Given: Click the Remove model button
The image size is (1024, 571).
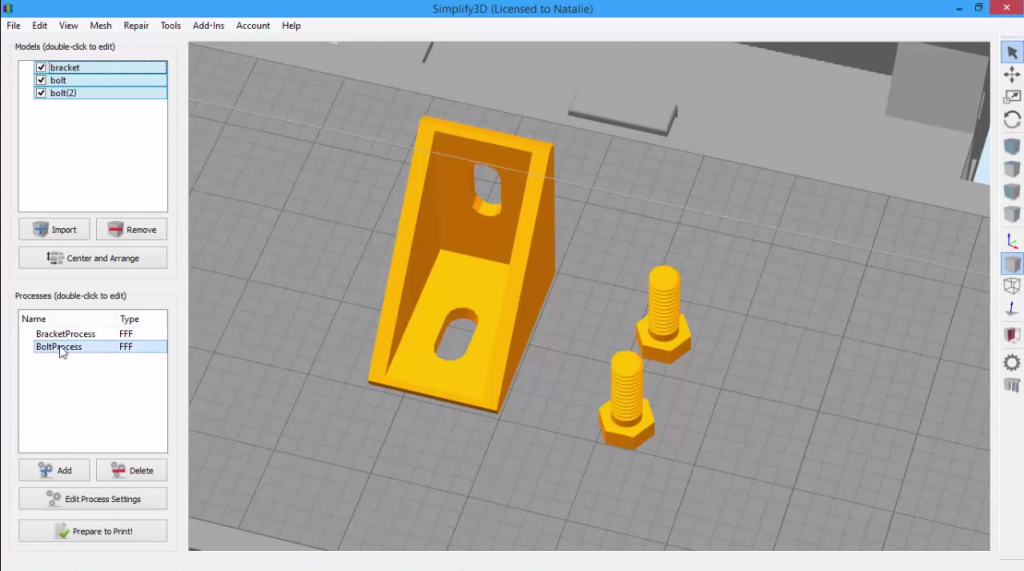Looking at the screenshot, I should tap(131, 229).
